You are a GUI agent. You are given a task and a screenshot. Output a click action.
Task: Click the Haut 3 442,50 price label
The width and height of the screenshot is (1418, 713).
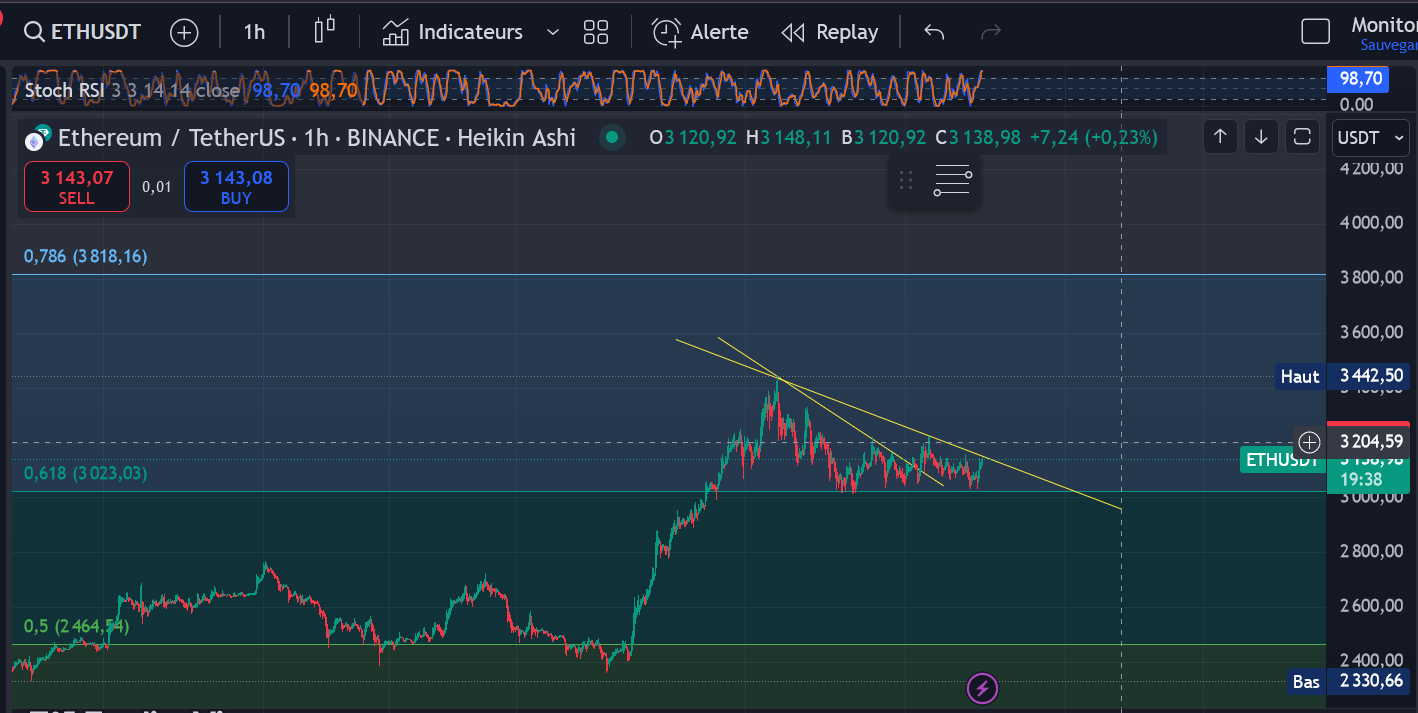pyautogui.click(x=1343, y=376)
